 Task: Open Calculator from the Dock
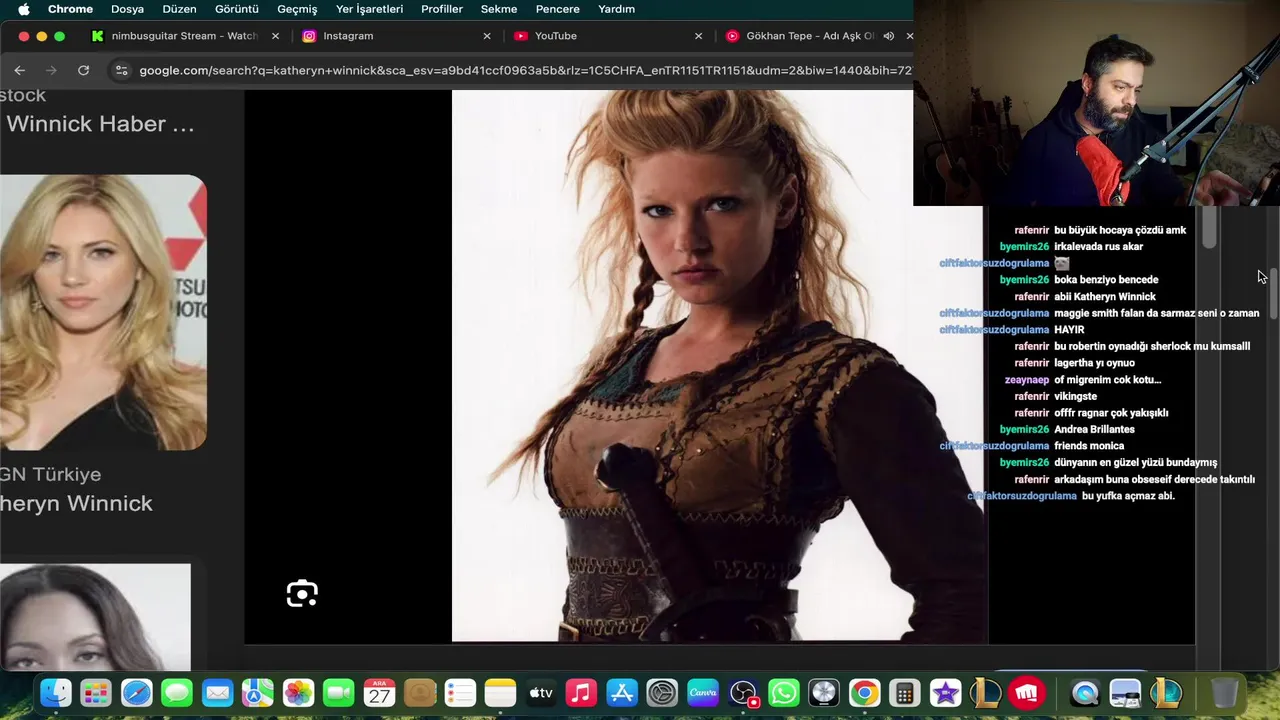pos(905,693)
